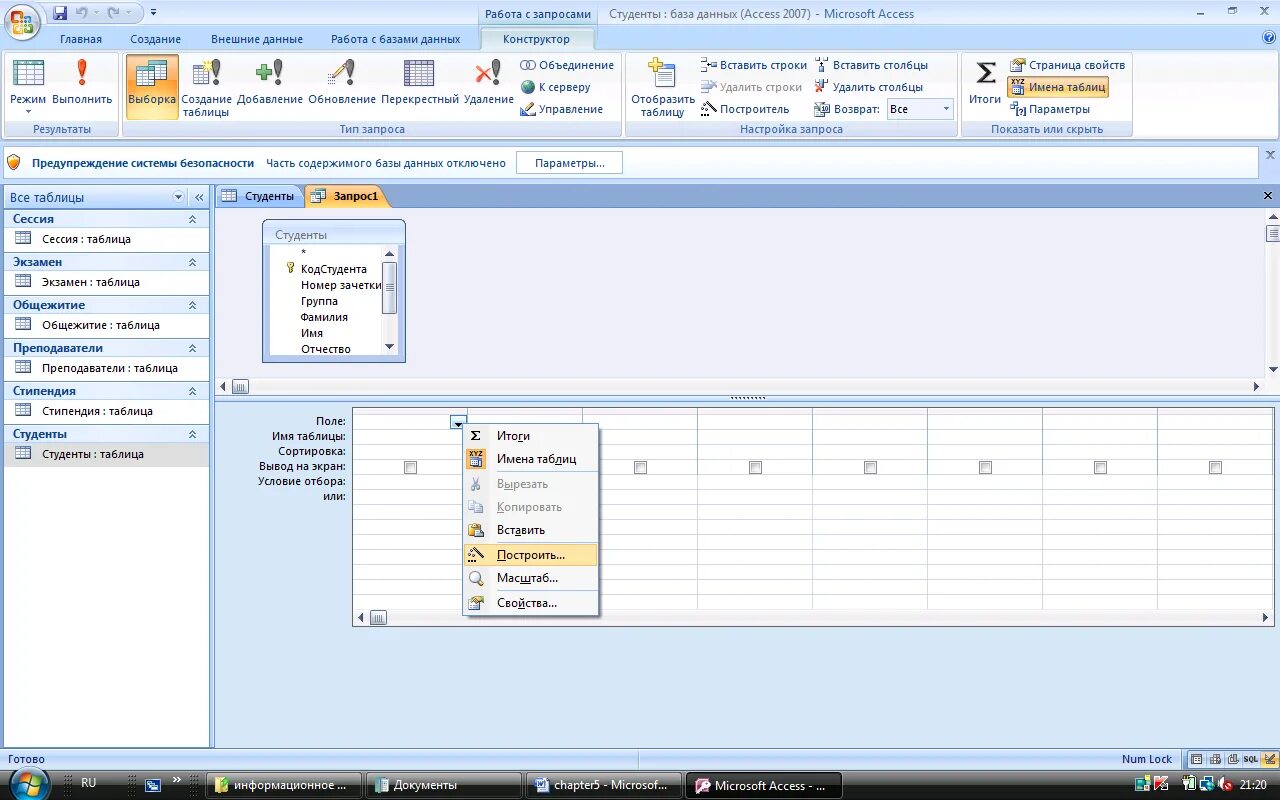The image size is (1280, 800).
Task: Tick Вывод на экран checkbox, first column
Action: pos(410,467)
